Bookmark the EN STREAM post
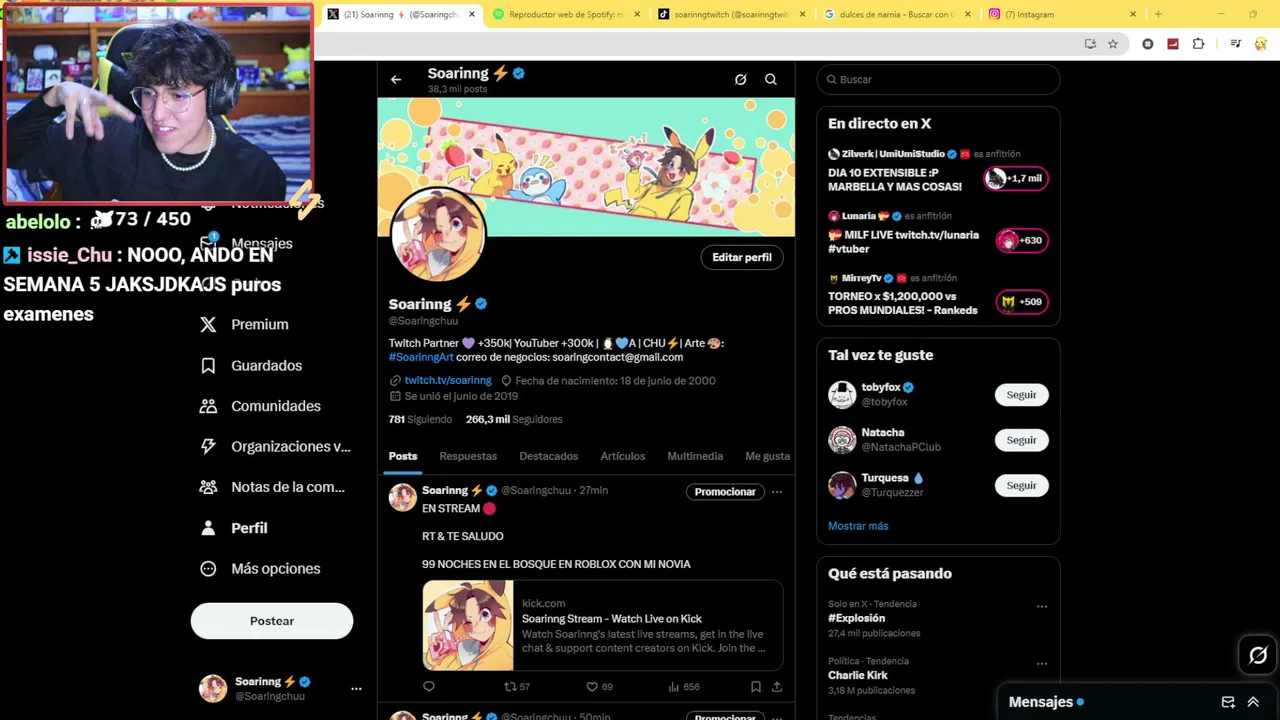Image resolution: width=1280 pixels, height=720 pixels. point(756,687)
